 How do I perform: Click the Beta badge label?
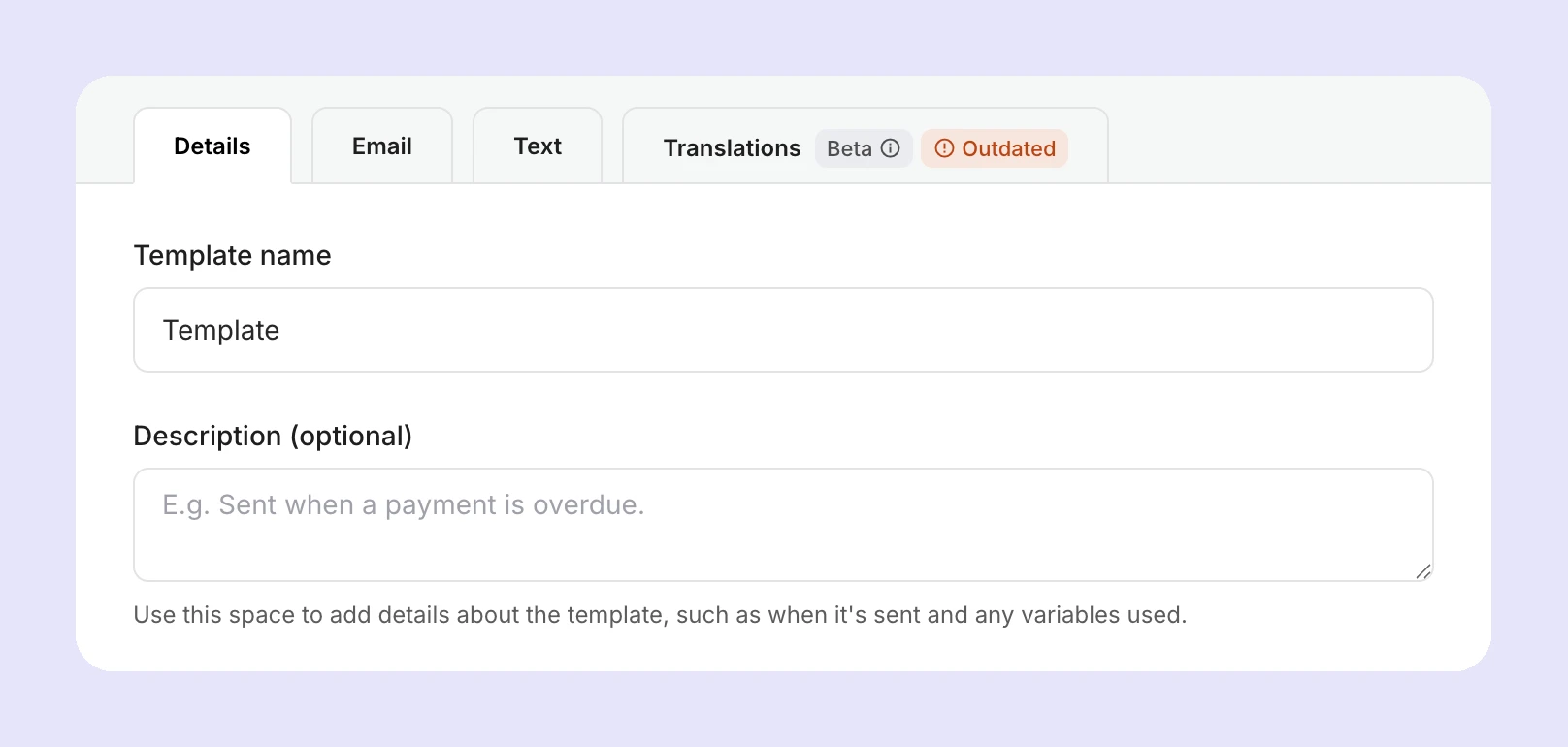point(864,148)
